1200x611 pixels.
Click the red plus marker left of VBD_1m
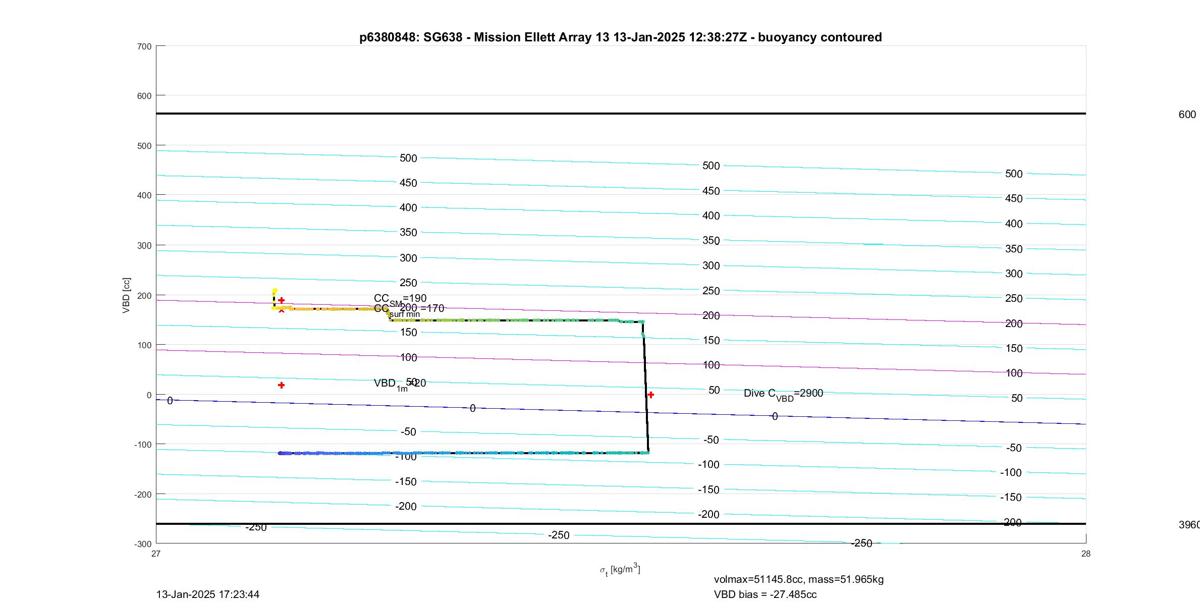click(281, 385)
